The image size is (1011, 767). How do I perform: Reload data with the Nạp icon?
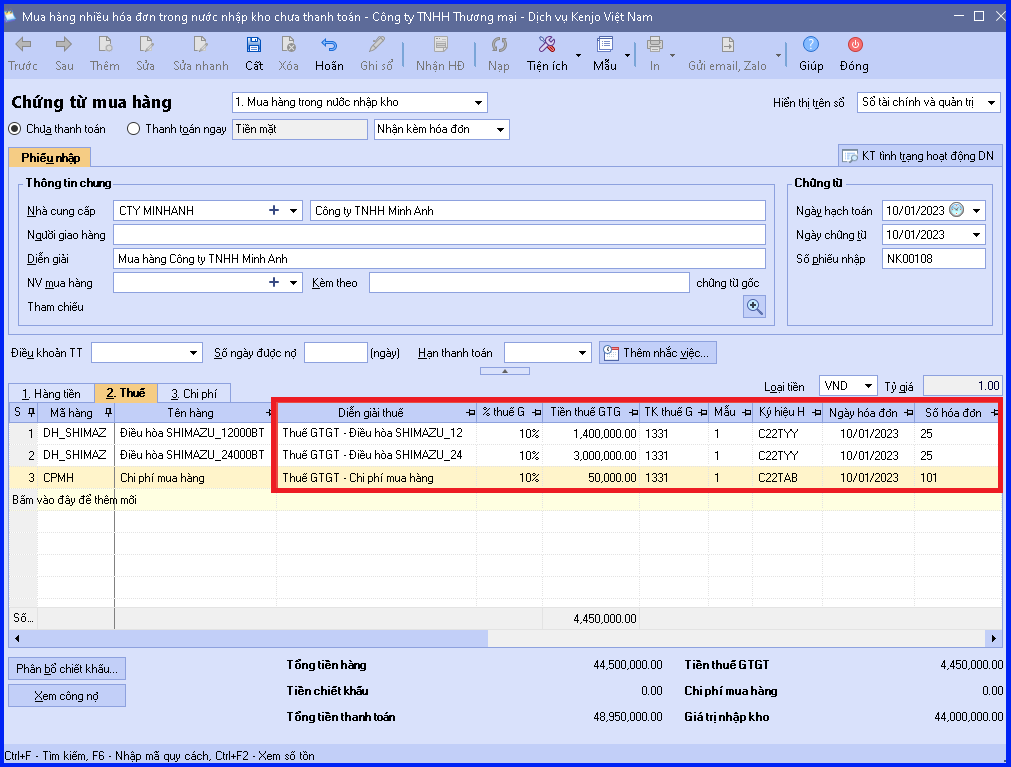coord(499,44)
